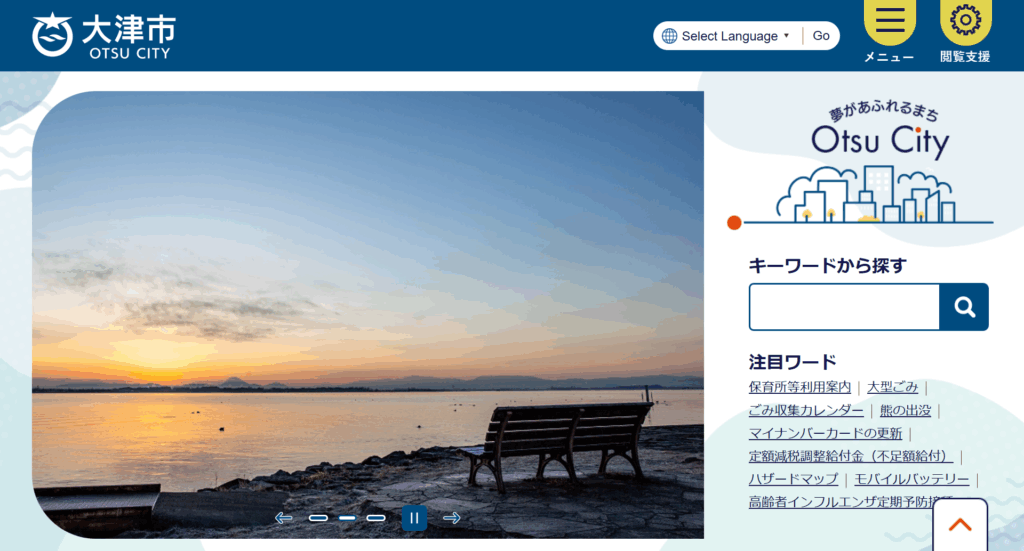Open the 閲覧支援 gear settings
1024x551 pixels.
(x=965, y=30)
